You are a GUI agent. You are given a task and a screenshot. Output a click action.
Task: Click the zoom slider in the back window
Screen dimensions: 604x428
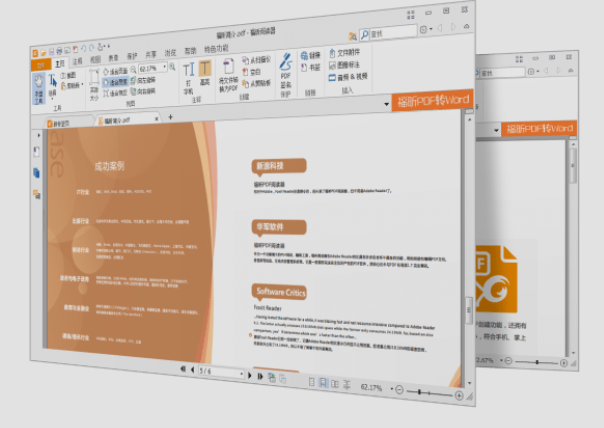536,362
